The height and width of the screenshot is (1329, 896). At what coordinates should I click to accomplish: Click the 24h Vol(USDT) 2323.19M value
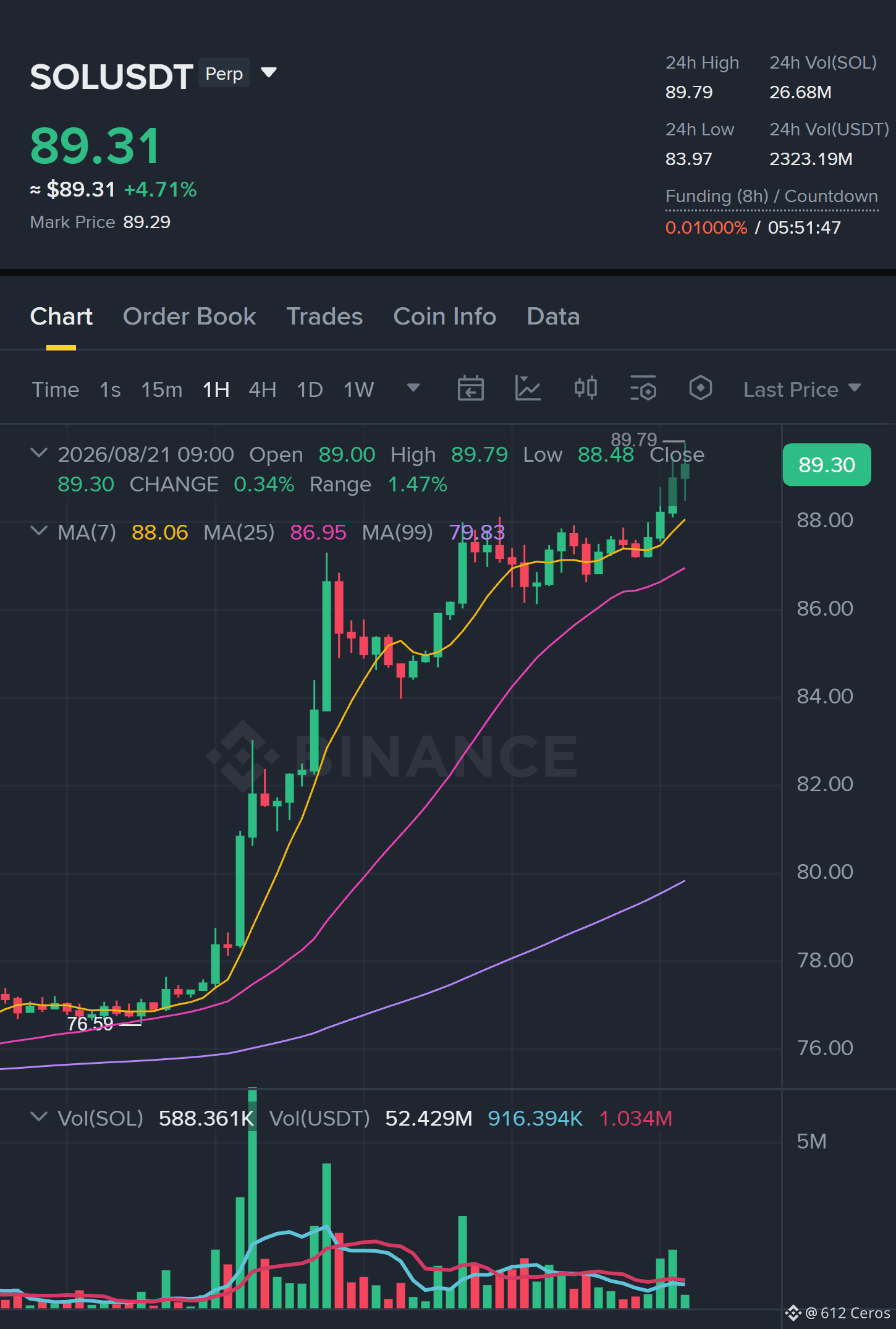(x=811, y=159)
